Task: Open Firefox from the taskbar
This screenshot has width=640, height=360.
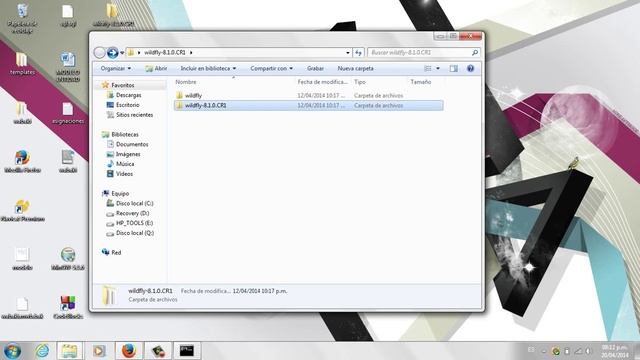Action: [129, 351]
